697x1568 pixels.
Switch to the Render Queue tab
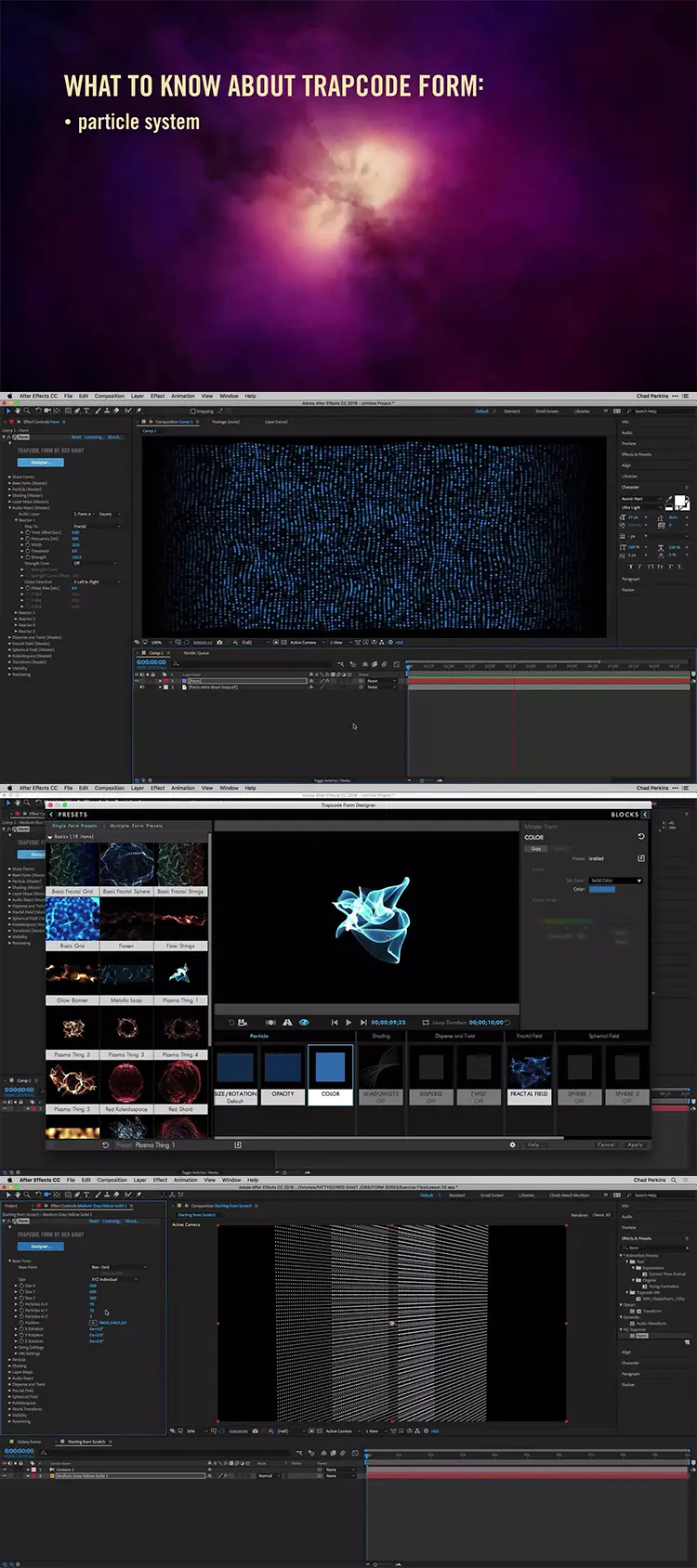point(196,652)
